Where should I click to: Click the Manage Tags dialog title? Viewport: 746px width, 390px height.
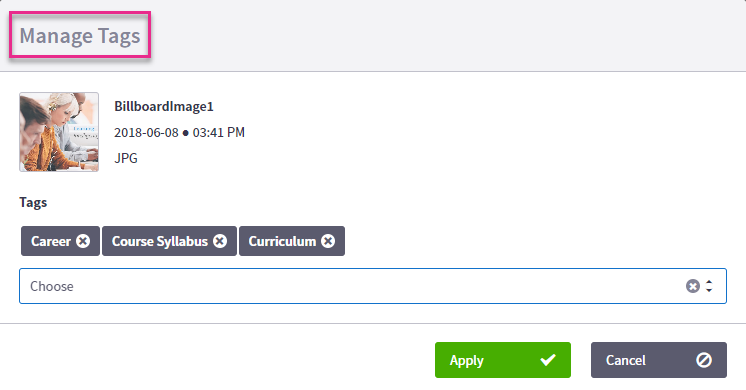(x=80, y=36)
